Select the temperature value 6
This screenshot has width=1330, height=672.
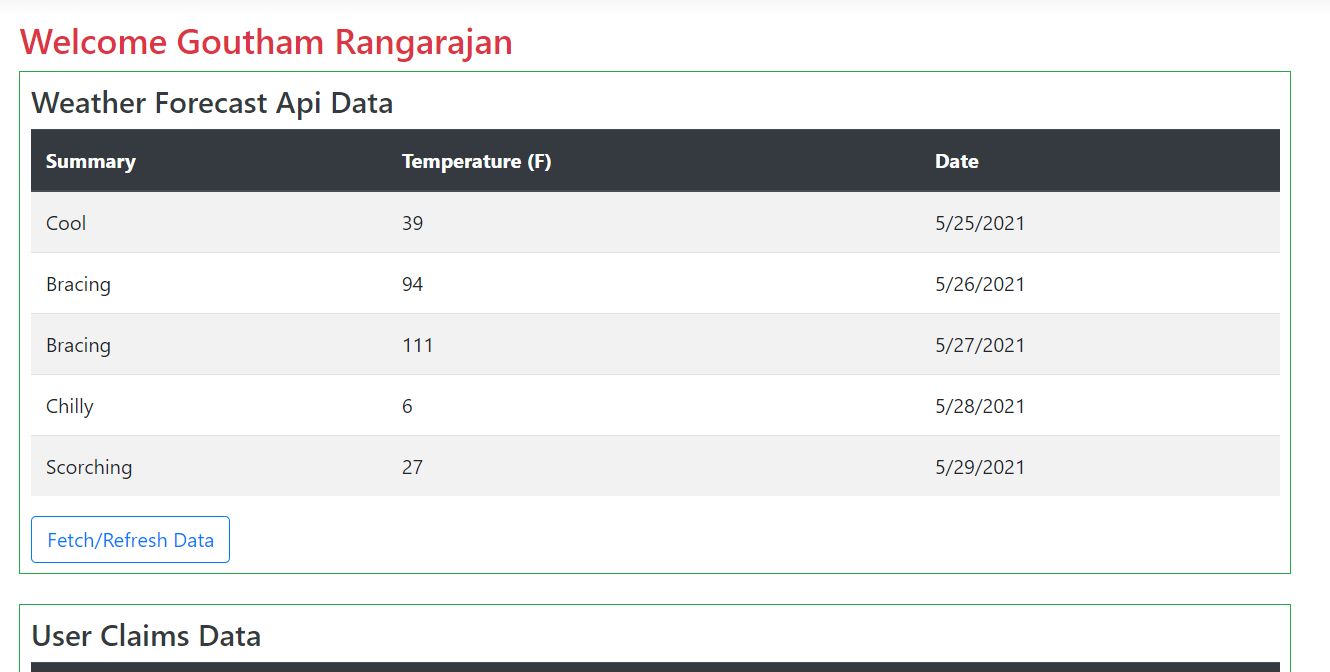click(x=407, y=406)
